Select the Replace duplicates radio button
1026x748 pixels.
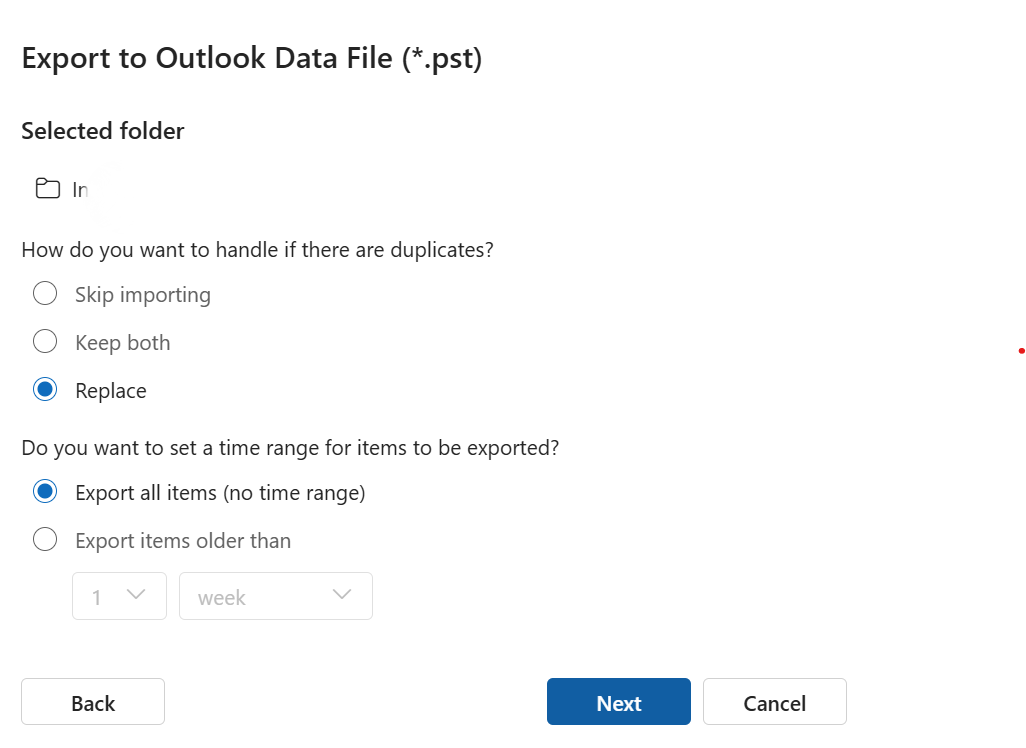45,390
